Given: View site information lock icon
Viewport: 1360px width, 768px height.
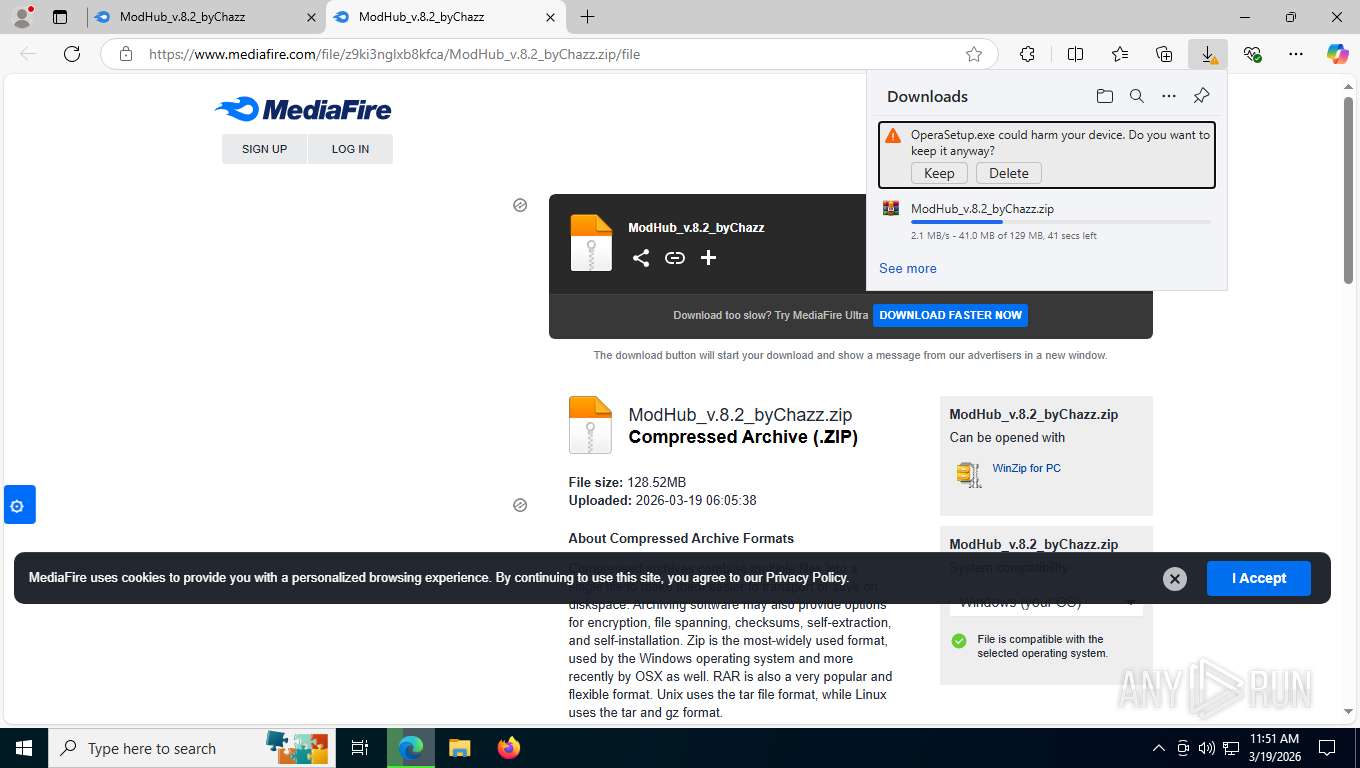Looking at the screenshot, I should tap(126, 54).
